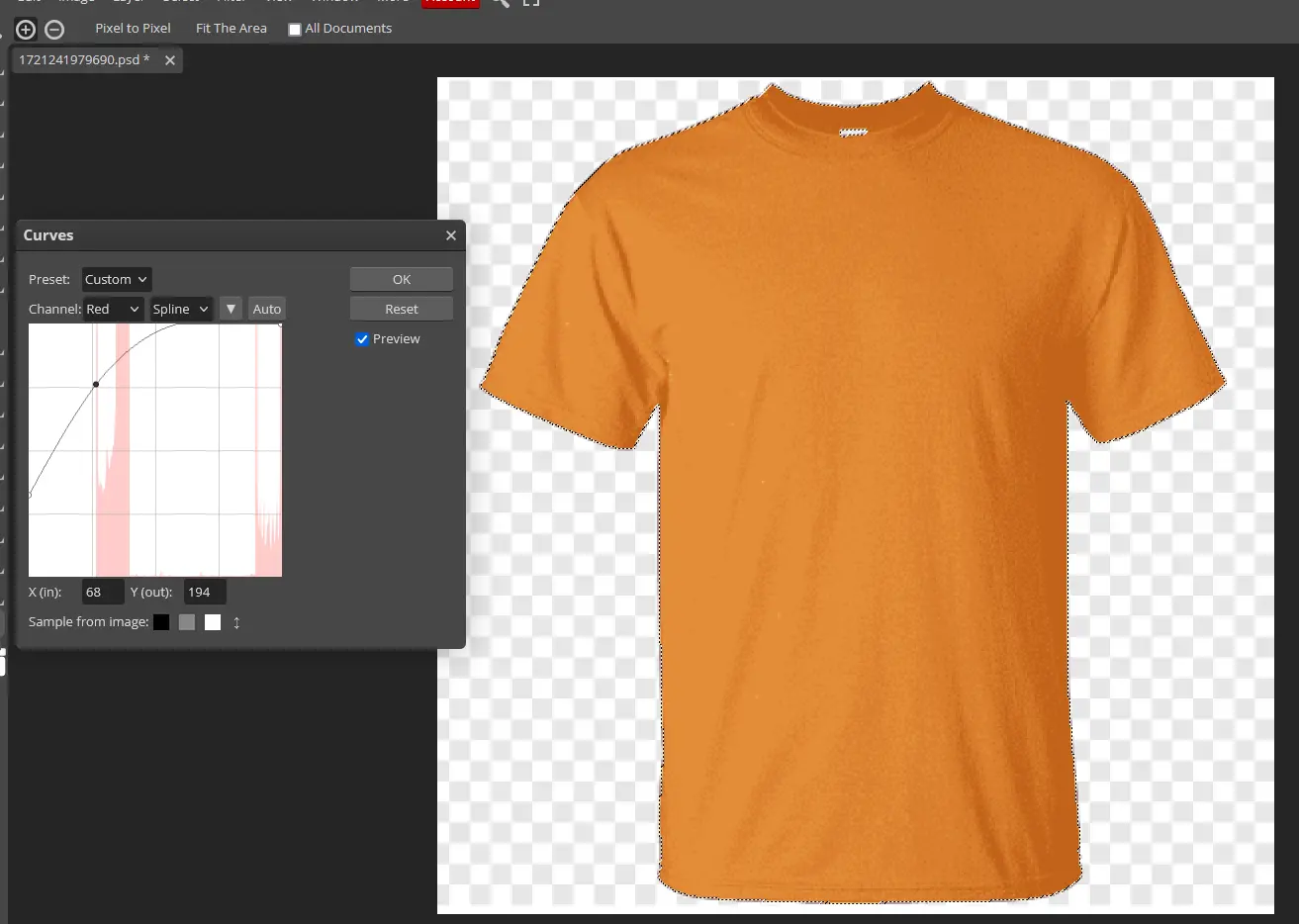The width and height of the screenshot is (1299, 924).
Task: Click the Pixel to Pixel button
Action: click(x=133, y=29)
